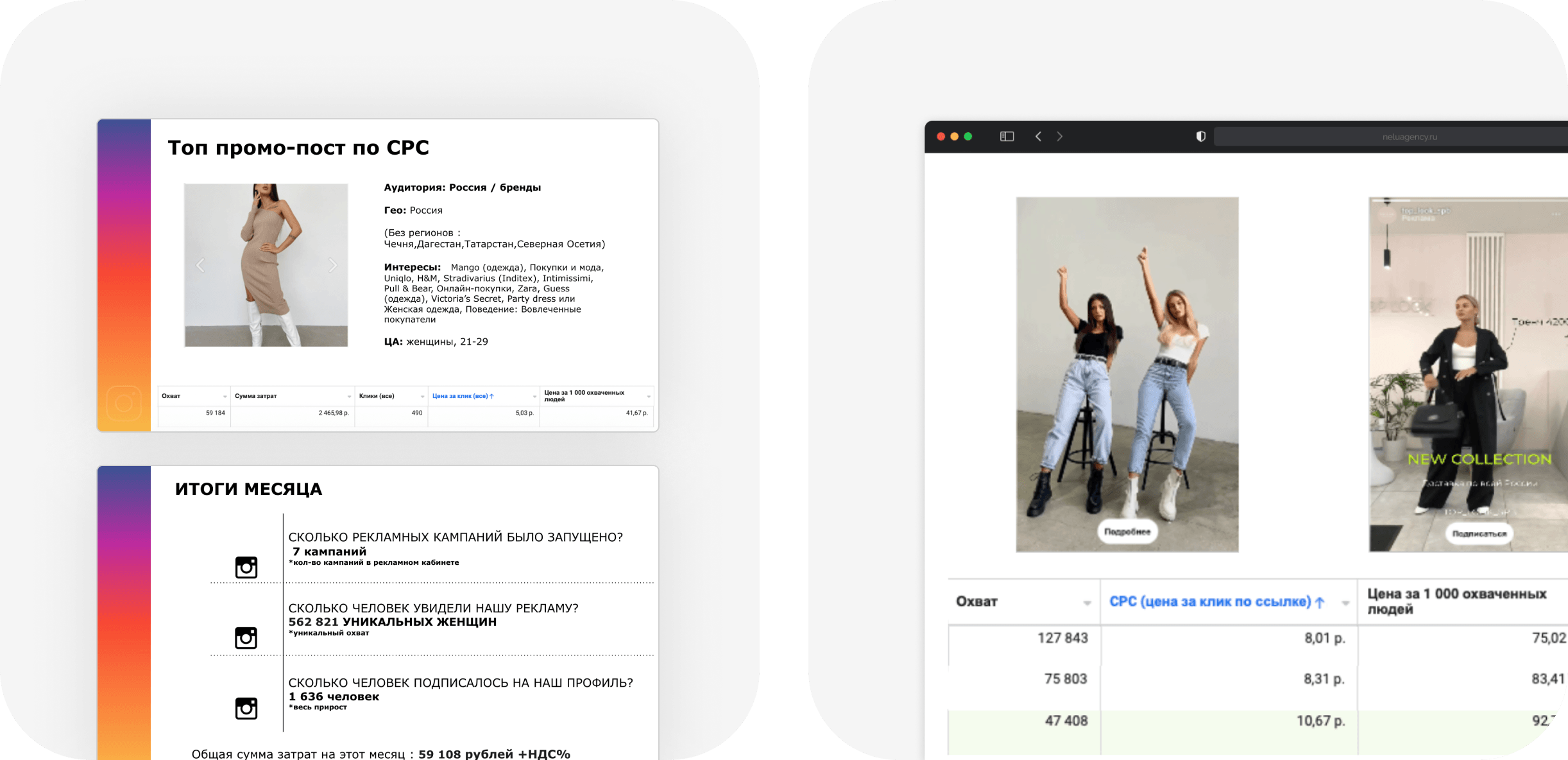Open the Сумма затрат column dropdown
The width and height of the screenshot is (1568, 760).
(349, 397)
